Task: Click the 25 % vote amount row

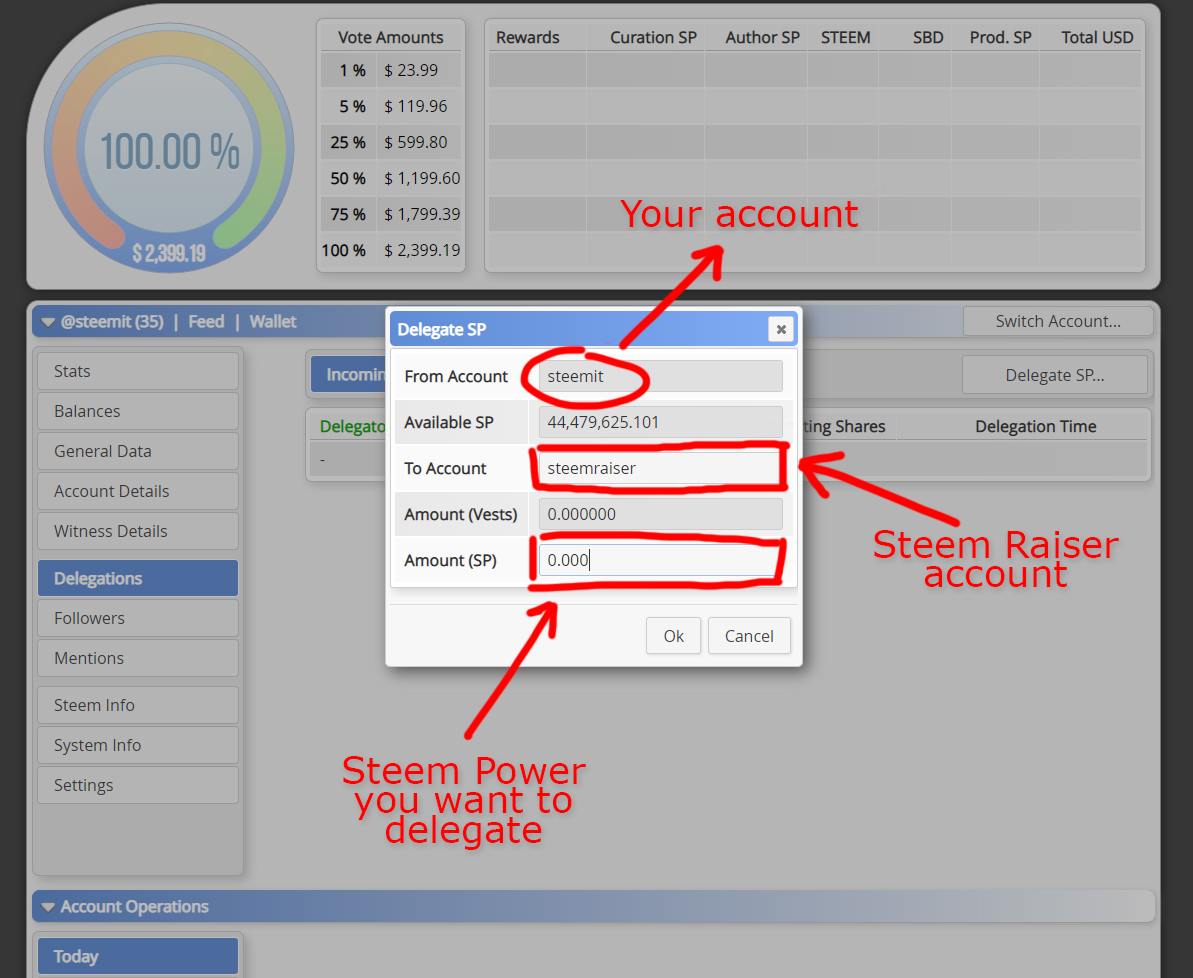Action: point(391,142)
